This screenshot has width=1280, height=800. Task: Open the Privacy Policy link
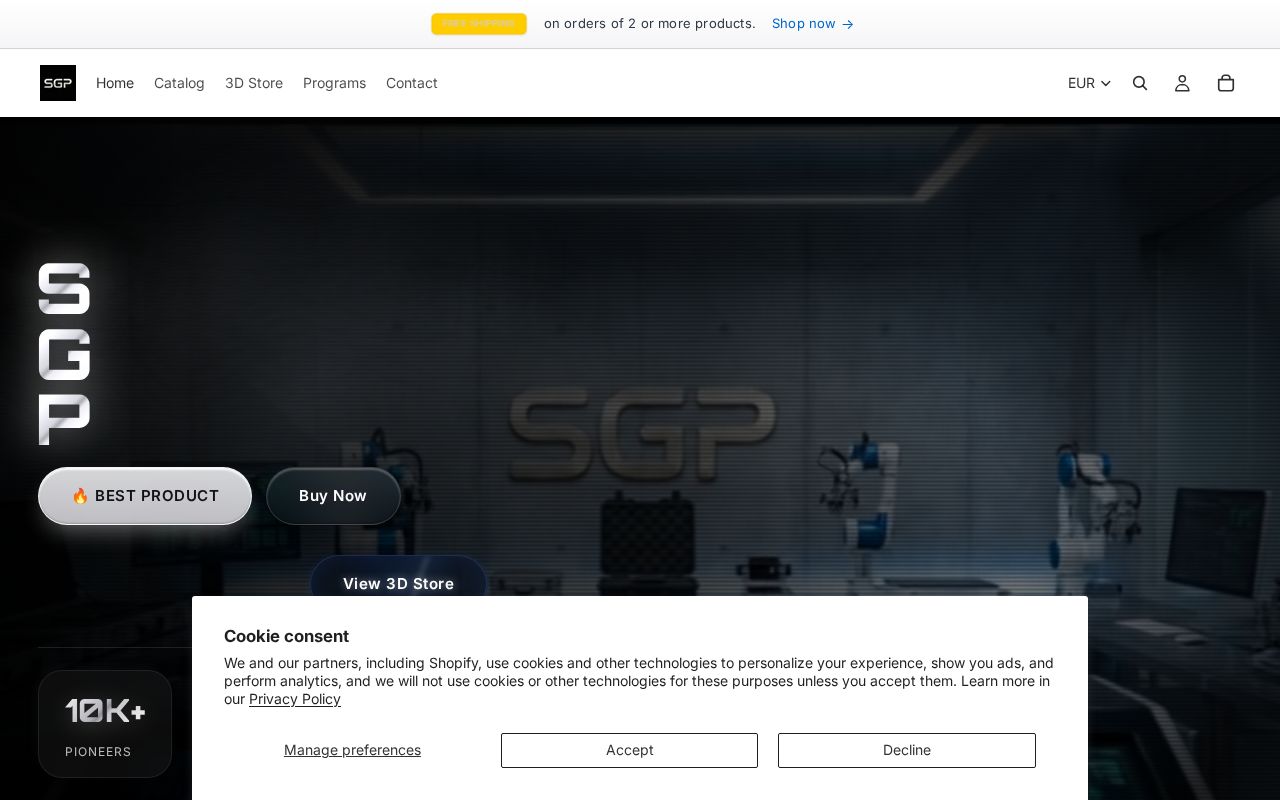(x=295, y=699)
